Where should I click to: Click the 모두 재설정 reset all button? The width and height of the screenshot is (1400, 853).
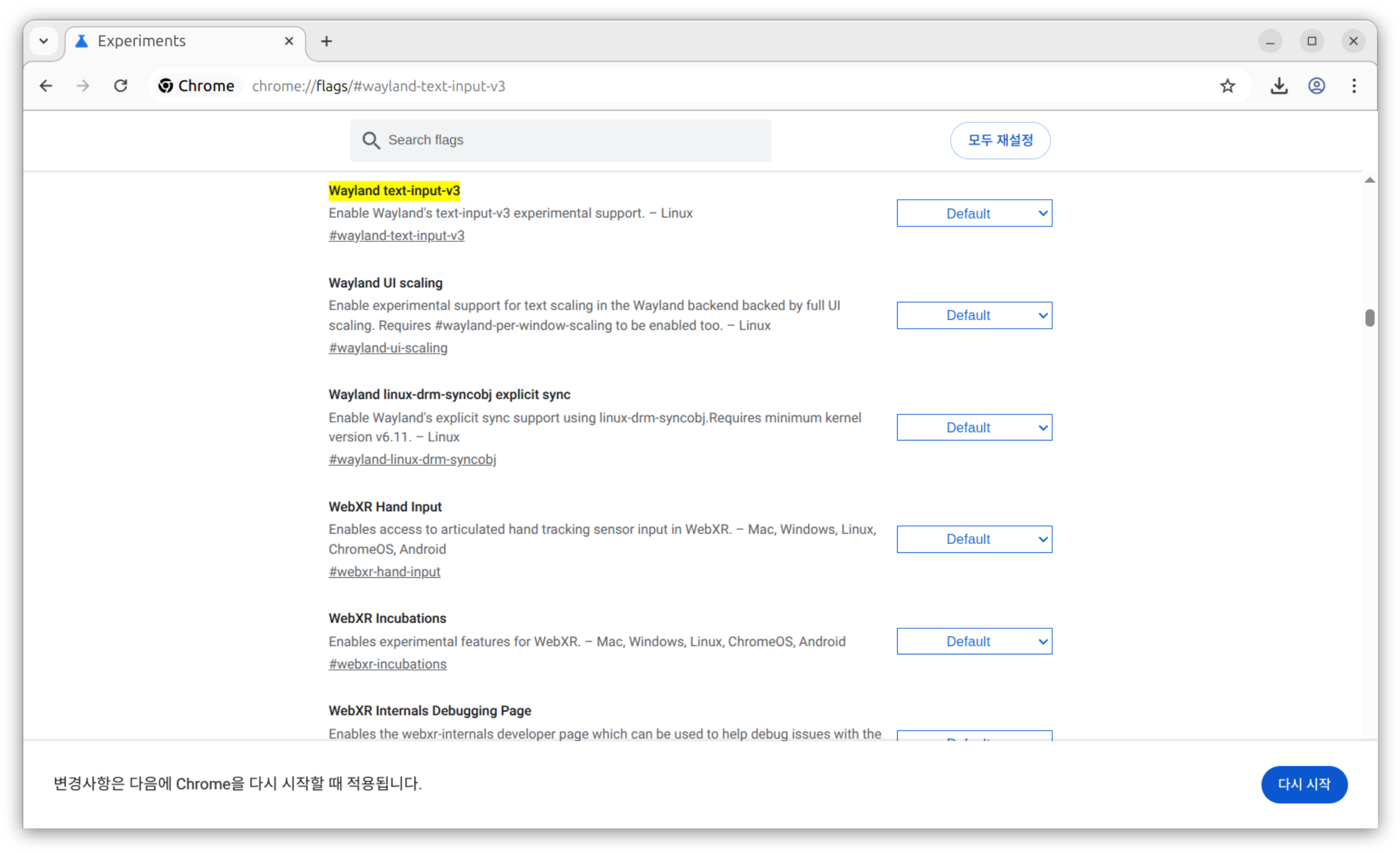pos(1000,140)
